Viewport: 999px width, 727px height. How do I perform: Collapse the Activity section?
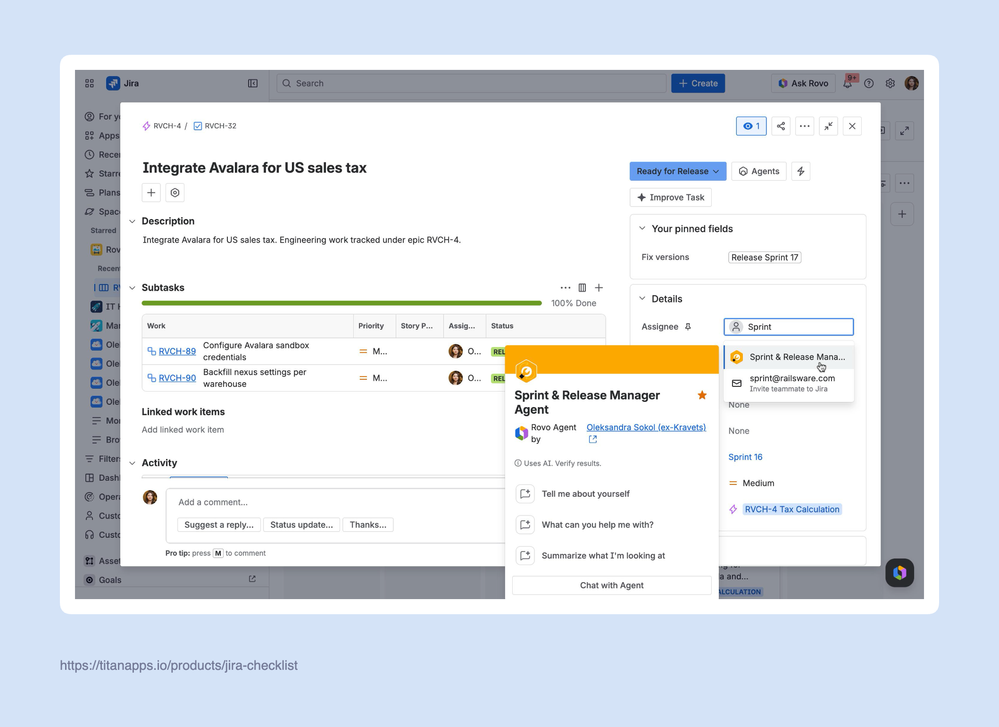point(133,463)
